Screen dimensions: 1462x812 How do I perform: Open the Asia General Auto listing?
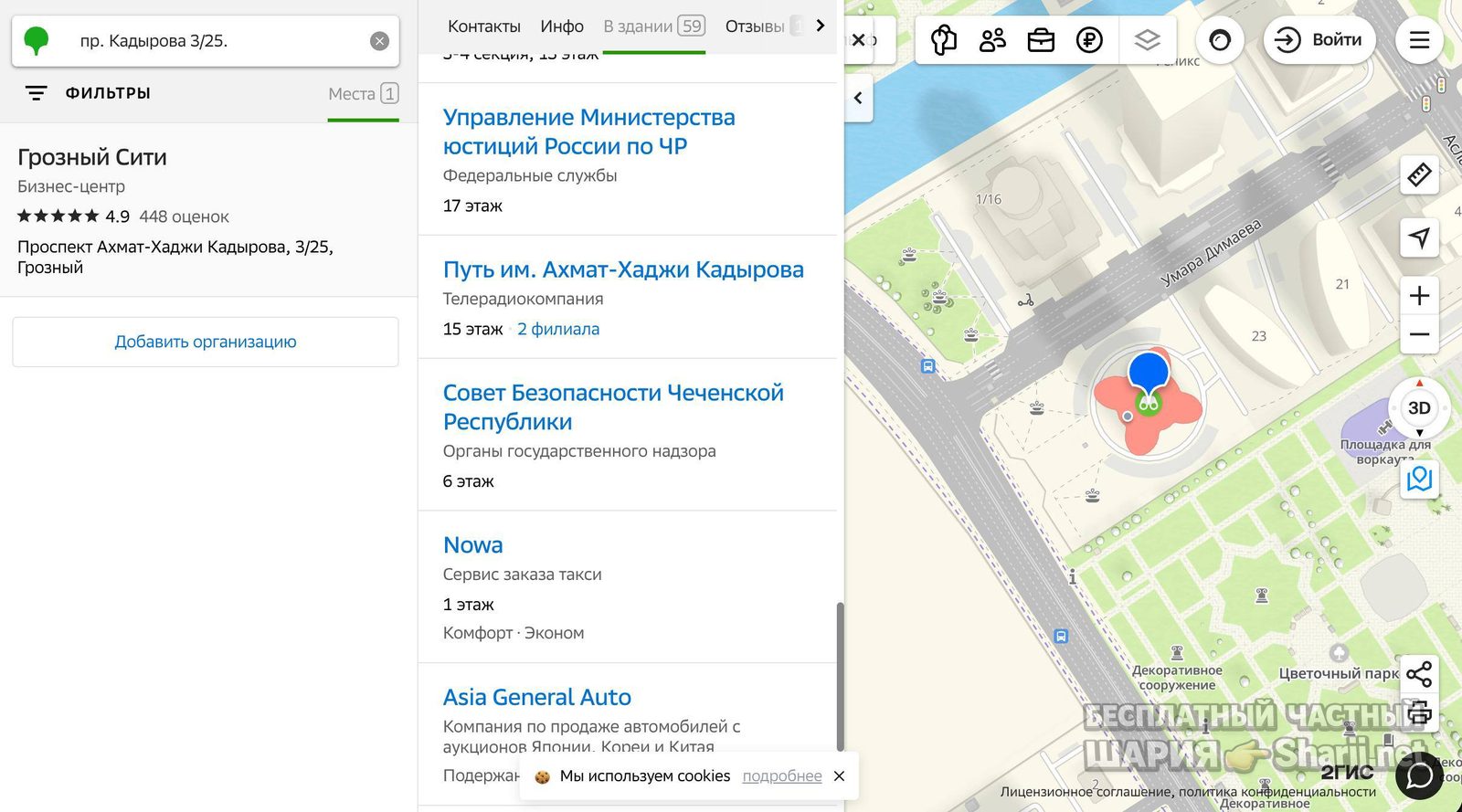click(537, 697)
